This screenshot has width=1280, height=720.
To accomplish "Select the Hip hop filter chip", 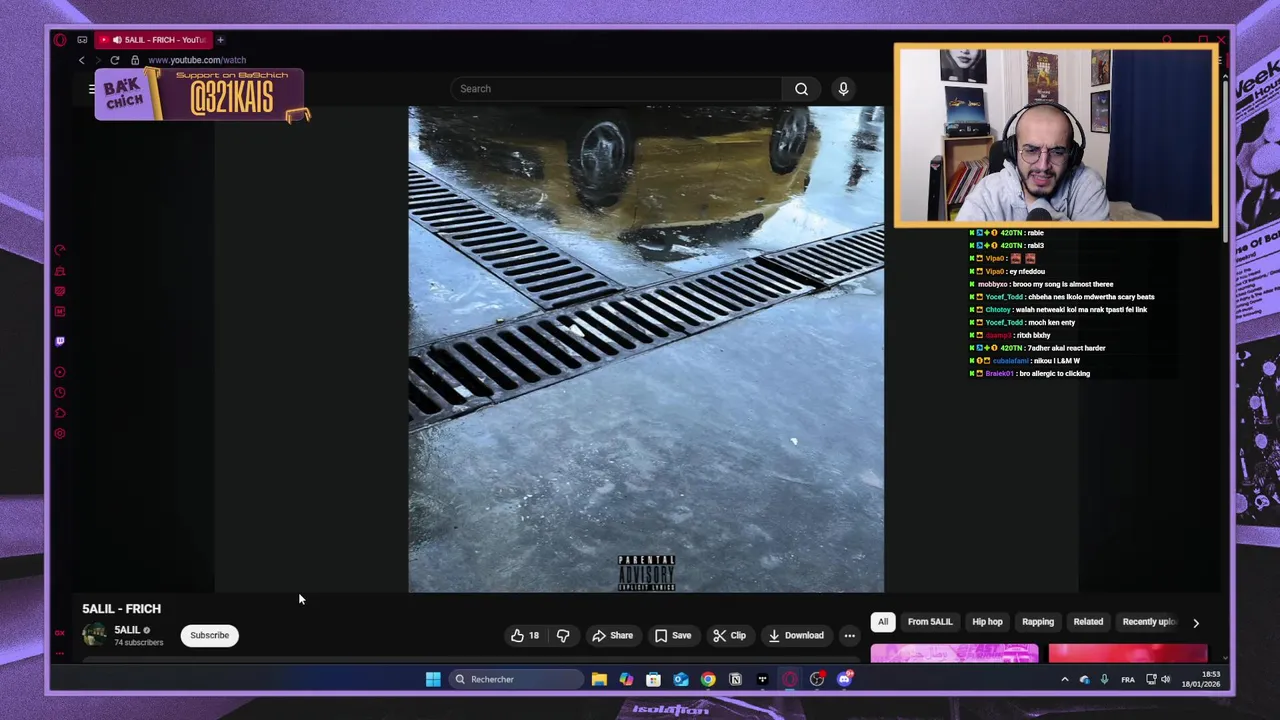I will coord(987,622).
